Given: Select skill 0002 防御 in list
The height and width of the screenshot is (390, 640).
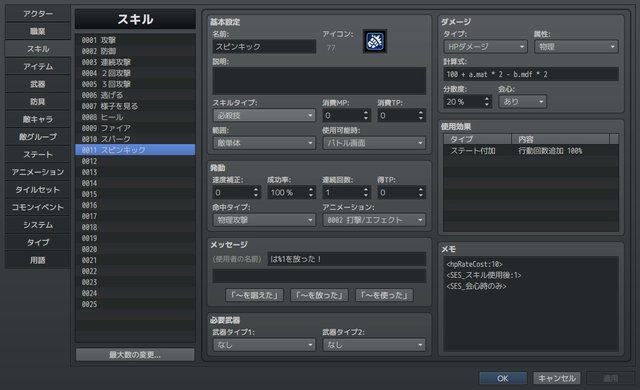Looking at the screenshot, I should coord(135,51).
